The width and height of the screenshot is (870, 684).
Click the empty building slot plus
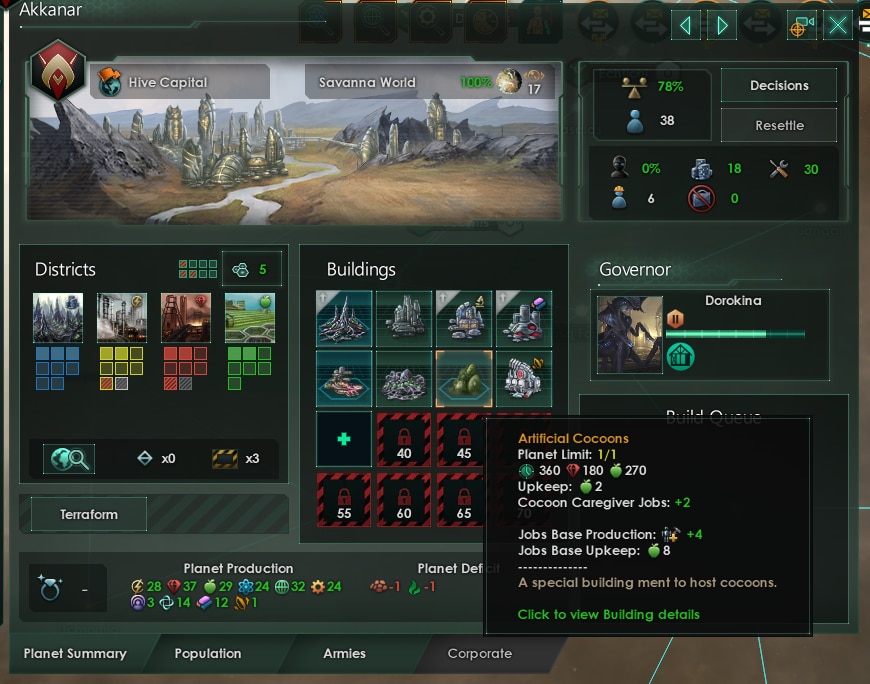(344, 439)
